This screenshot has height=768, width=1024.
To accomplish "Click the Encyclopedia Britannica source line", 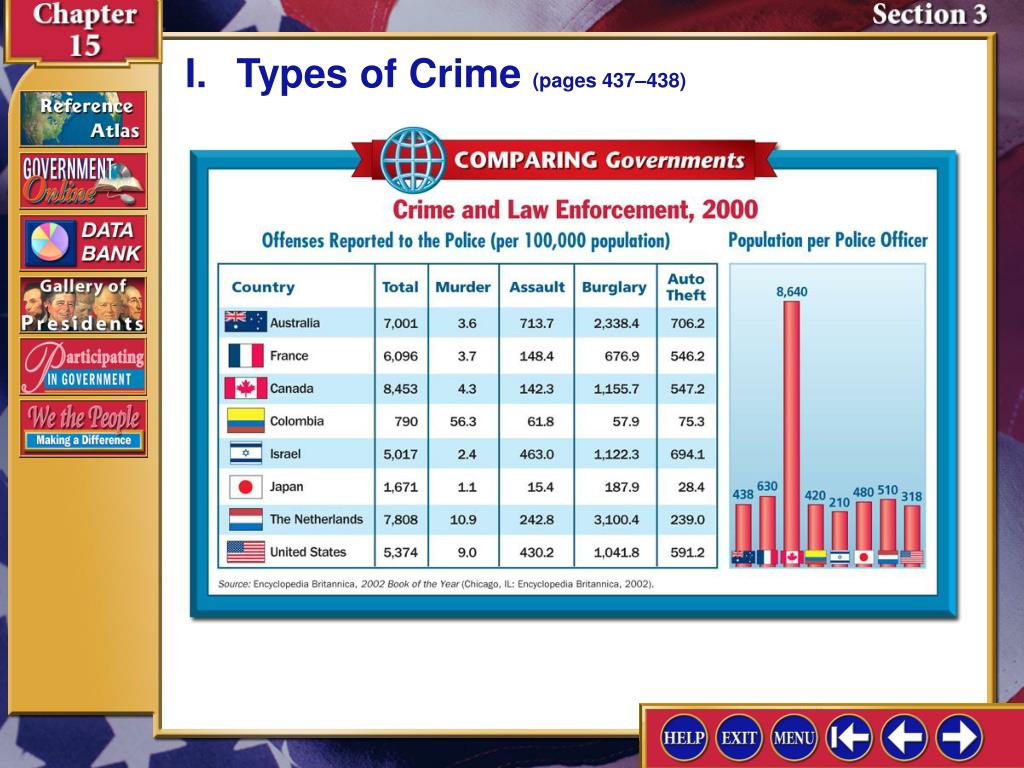I will coord(436,584).
